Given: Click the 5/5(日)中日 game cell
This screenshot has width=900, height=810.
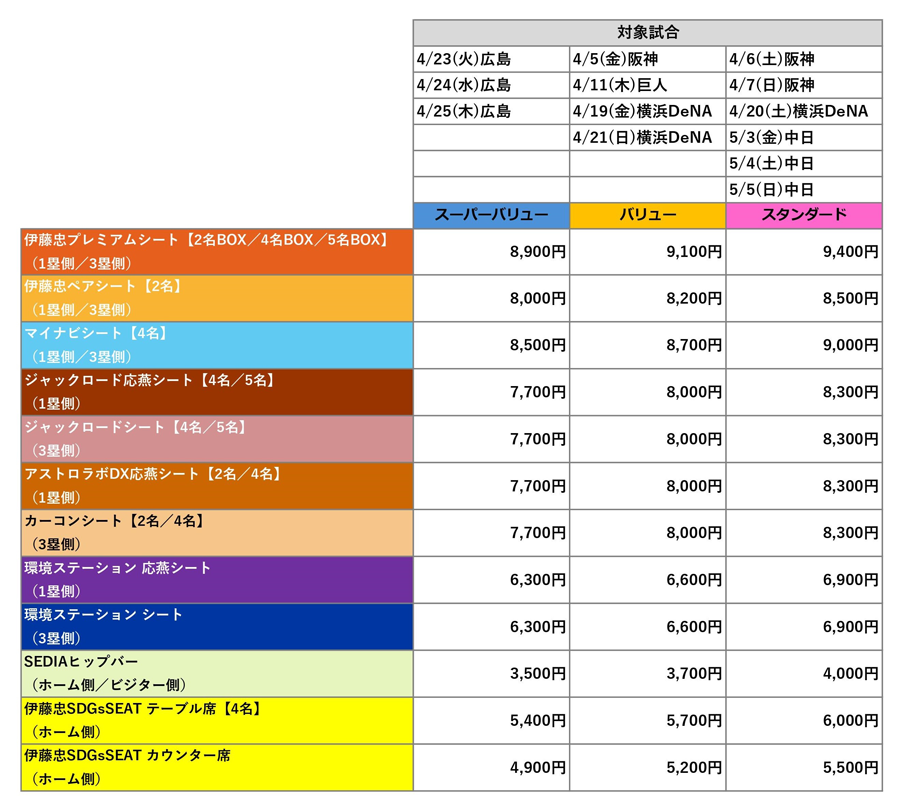Looking at the screenshot, I should [804, 189].
